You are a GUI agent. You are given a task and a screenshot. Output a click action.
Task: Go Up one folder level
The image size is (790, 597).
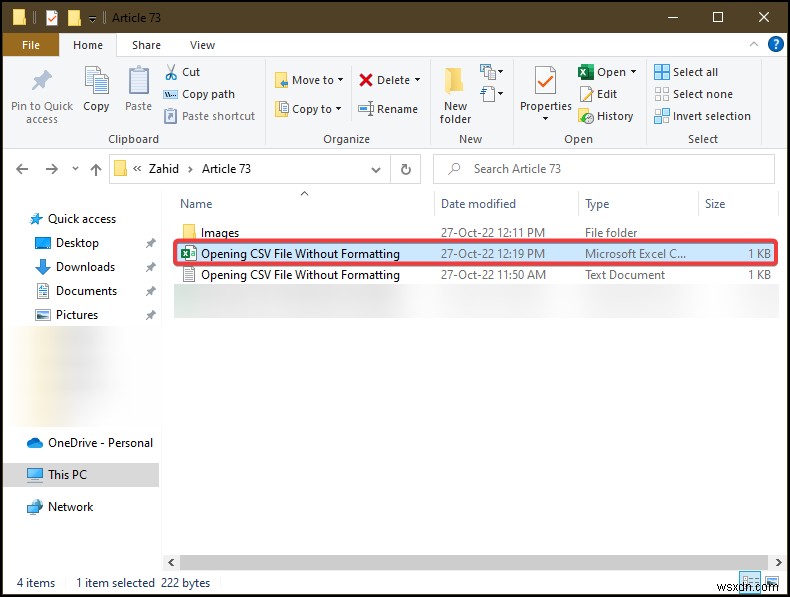coord(96,170)
